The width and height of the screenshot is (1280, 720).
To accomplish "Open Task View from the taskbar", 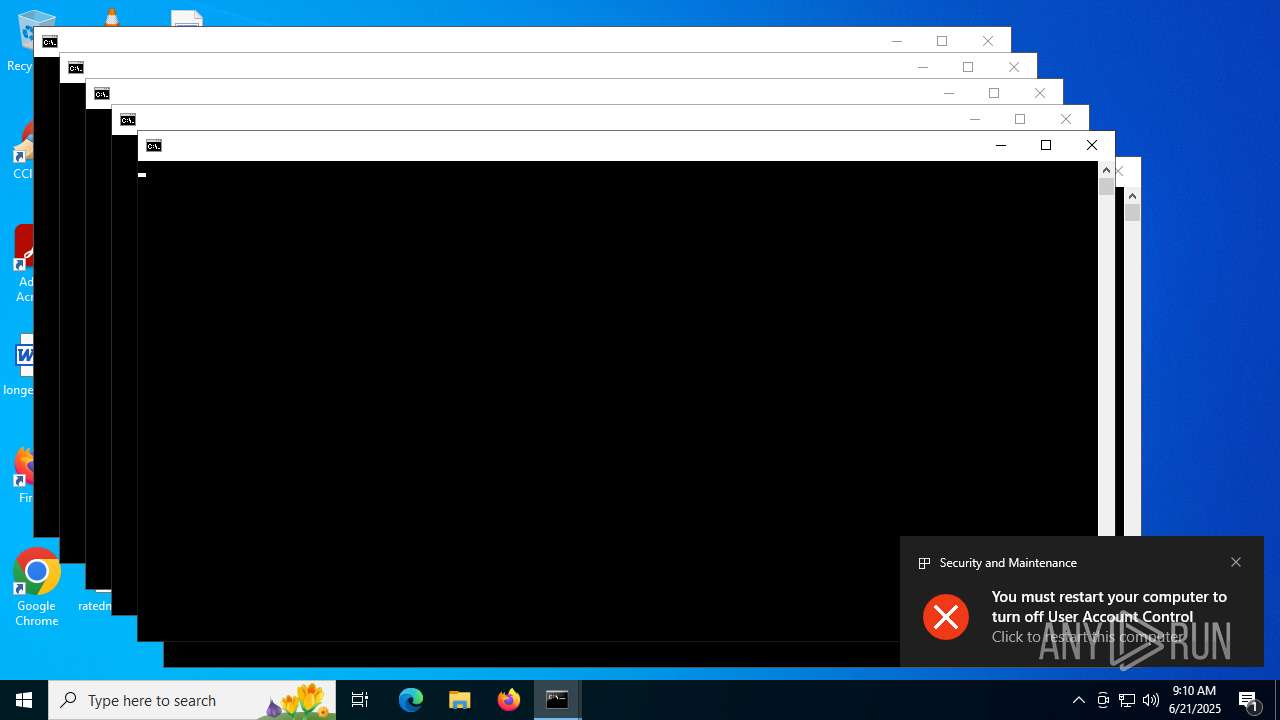I will coord(360,700).
